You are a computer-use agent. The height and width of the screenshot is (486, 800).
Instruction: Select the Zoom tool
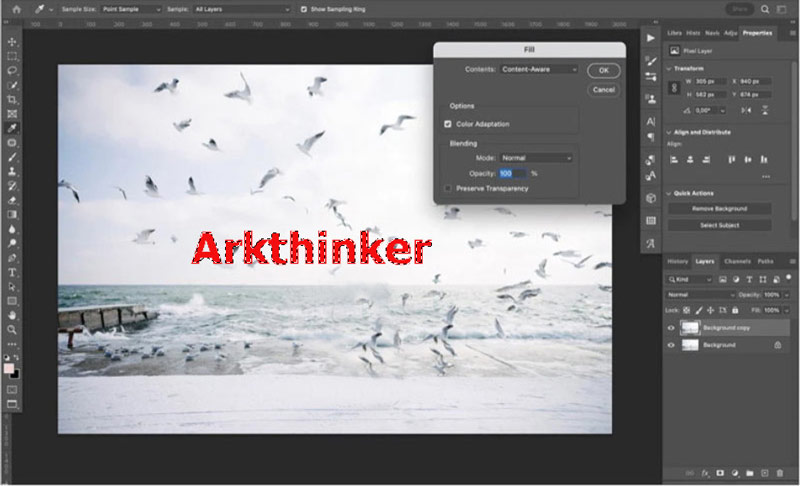coord(12,329)
